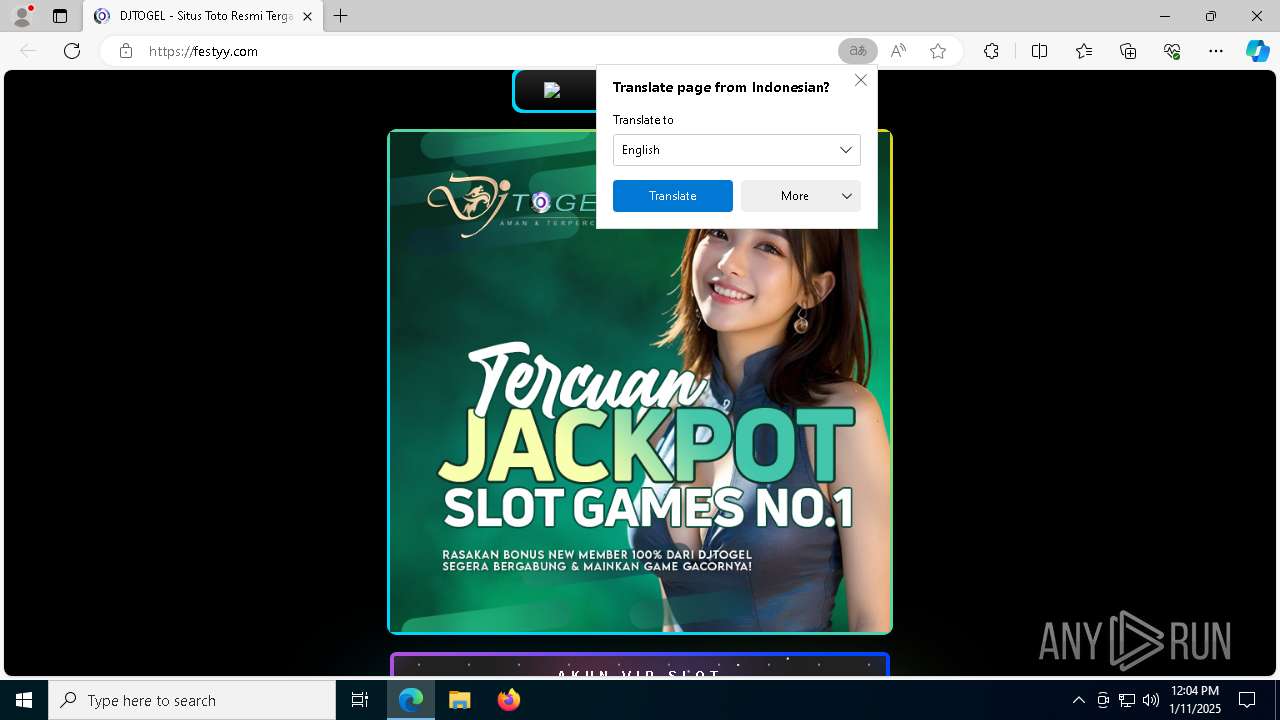1280x720 pixels.
Task: Open Browser essentials heart icon
Action: (1172, 51)
